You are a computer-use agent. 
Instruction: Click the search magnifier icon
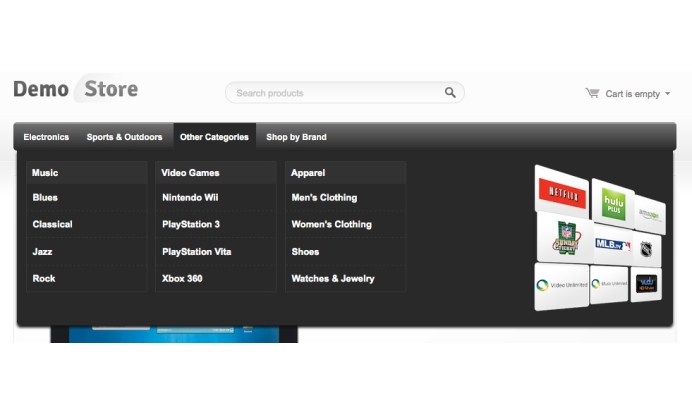click(x=450, y=93)
